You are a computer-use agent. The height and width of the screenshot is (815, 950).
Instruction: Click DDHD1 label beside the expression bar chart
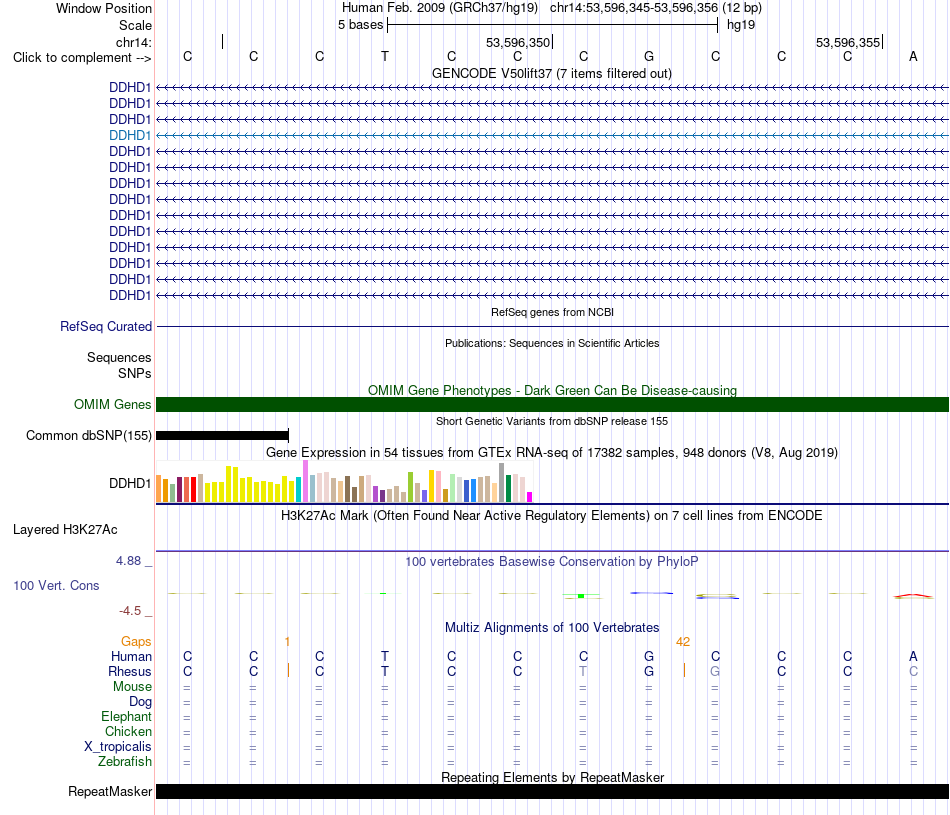[x=130, y=484]
